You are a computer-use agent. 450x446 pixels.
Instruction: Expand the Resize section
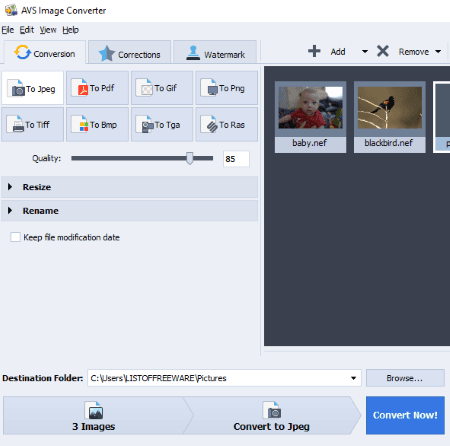(130, 187)
